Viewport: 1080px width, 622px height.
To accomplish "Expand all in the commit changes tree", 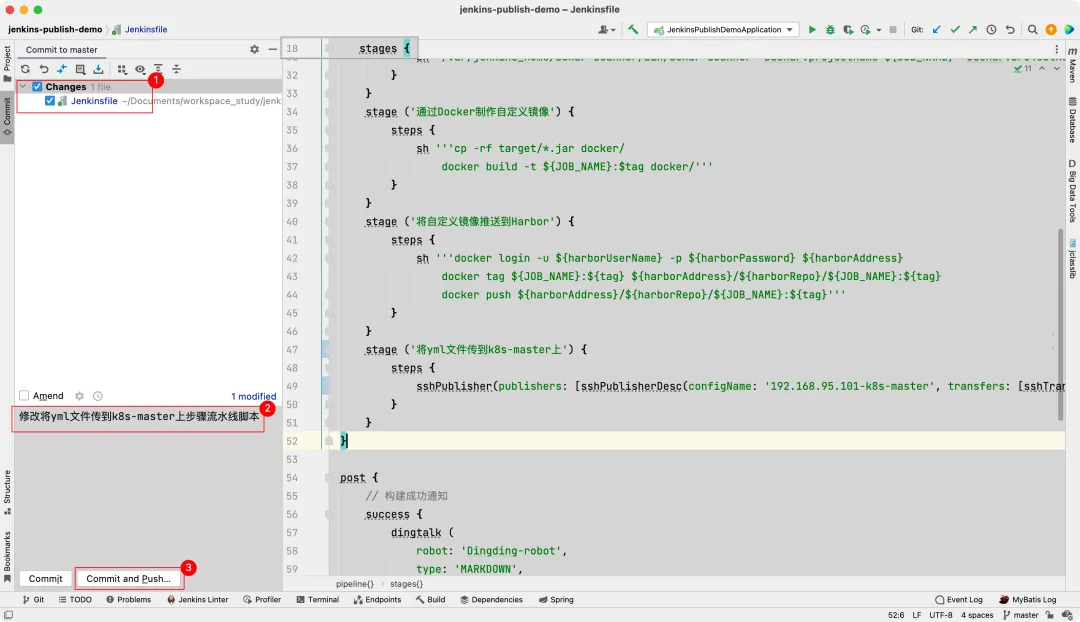I will [158, 69].
